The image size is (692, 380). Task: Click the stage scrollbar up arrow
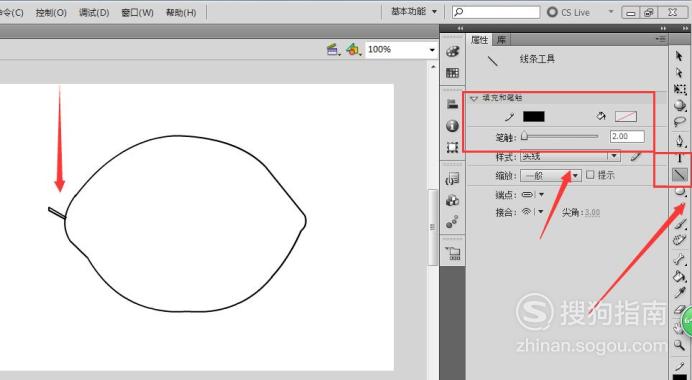[x=433, y=67]
